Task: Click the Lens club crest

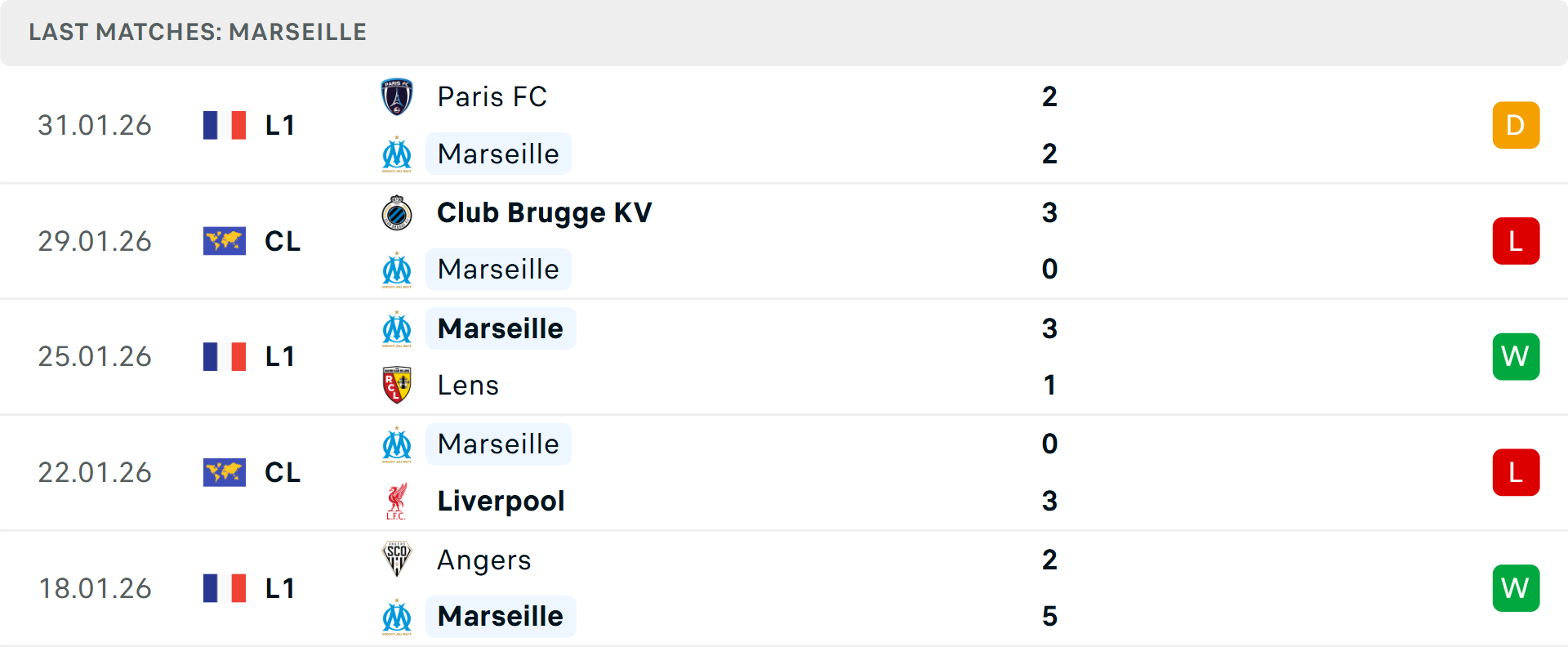Action: (397, 385)
